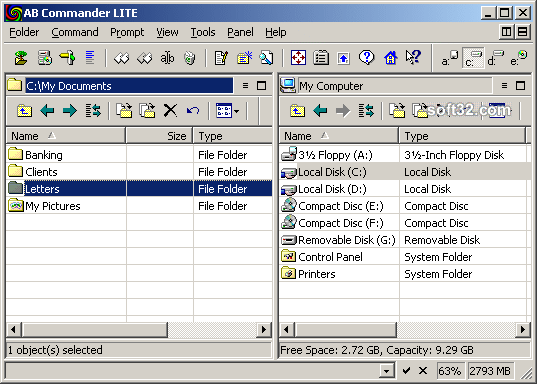Open command line history dropdown arrow
This screenshot has height=384, width=537.
coord(387,371)
